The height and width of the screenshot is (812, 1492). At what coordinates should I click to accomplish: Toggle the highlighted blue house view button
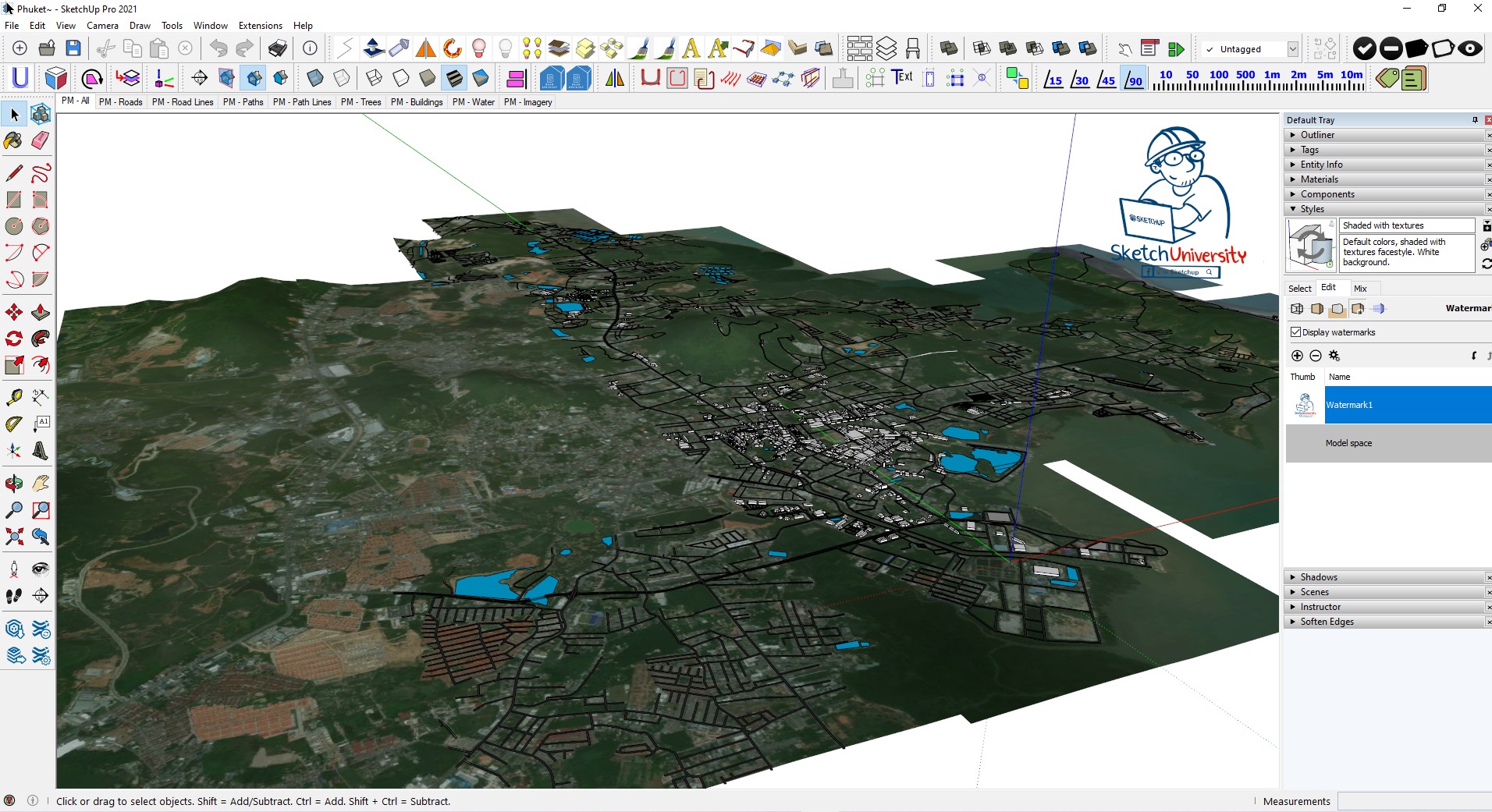click(254, 78)
